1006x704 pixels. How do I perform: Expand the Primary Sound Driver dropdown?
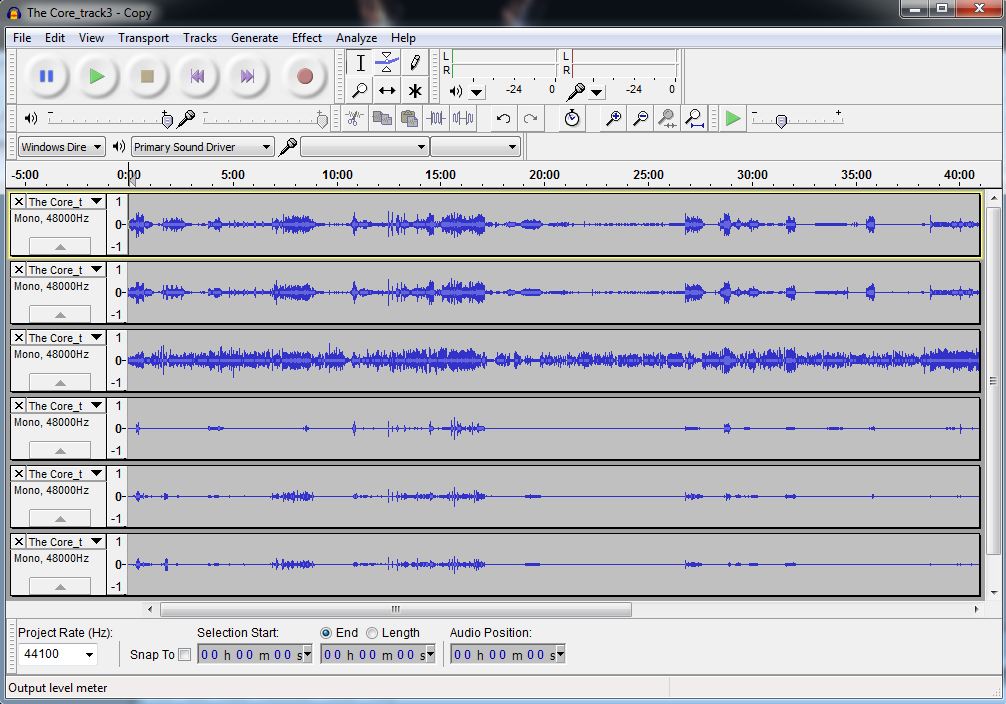click(x=265, y=147)
